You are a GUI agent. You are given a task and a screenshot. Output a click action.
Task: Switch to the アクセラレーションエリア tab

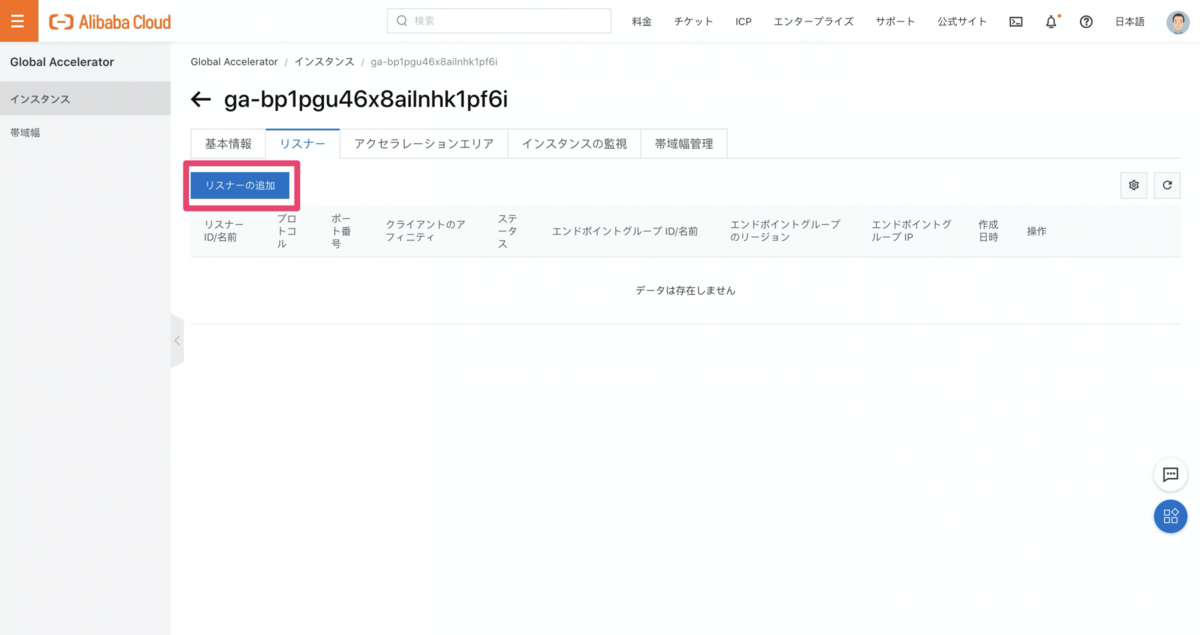(424, 143)
